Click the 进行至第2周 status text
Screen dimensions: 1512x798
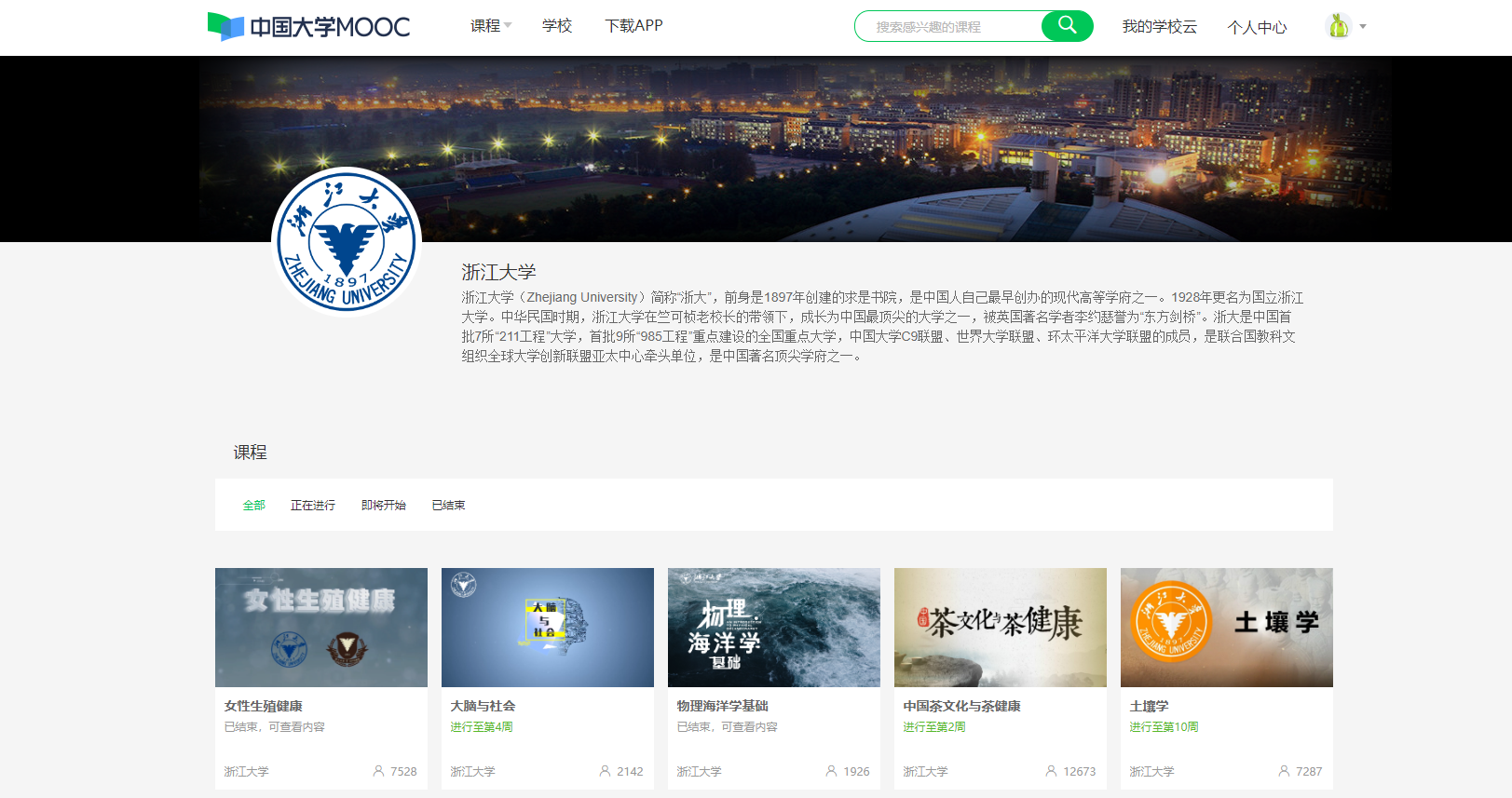(x=934, y=727)
